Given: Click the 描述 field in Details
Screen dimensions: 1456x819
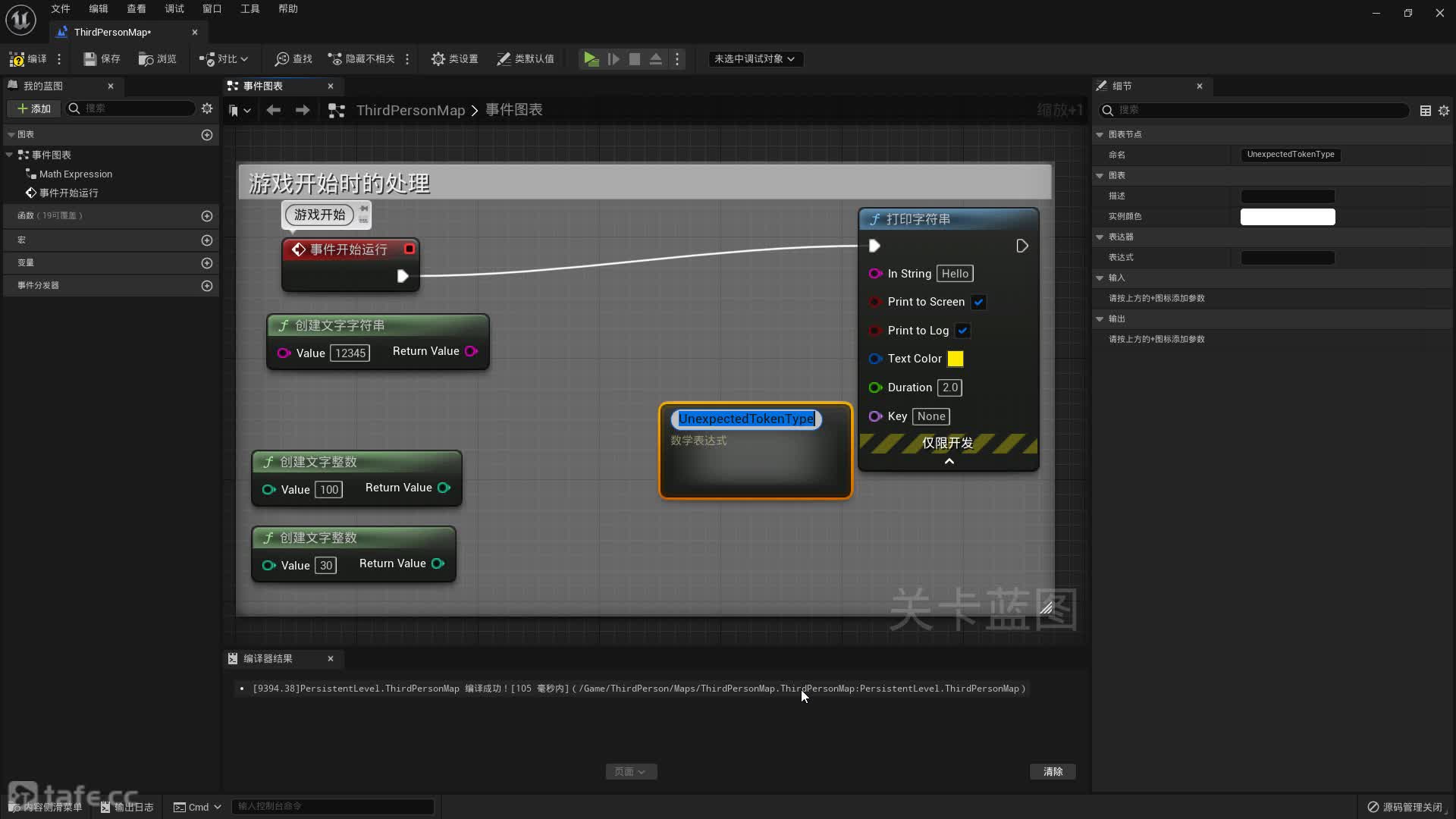Looking at the screenshot, I should (x=1288, y=196).
